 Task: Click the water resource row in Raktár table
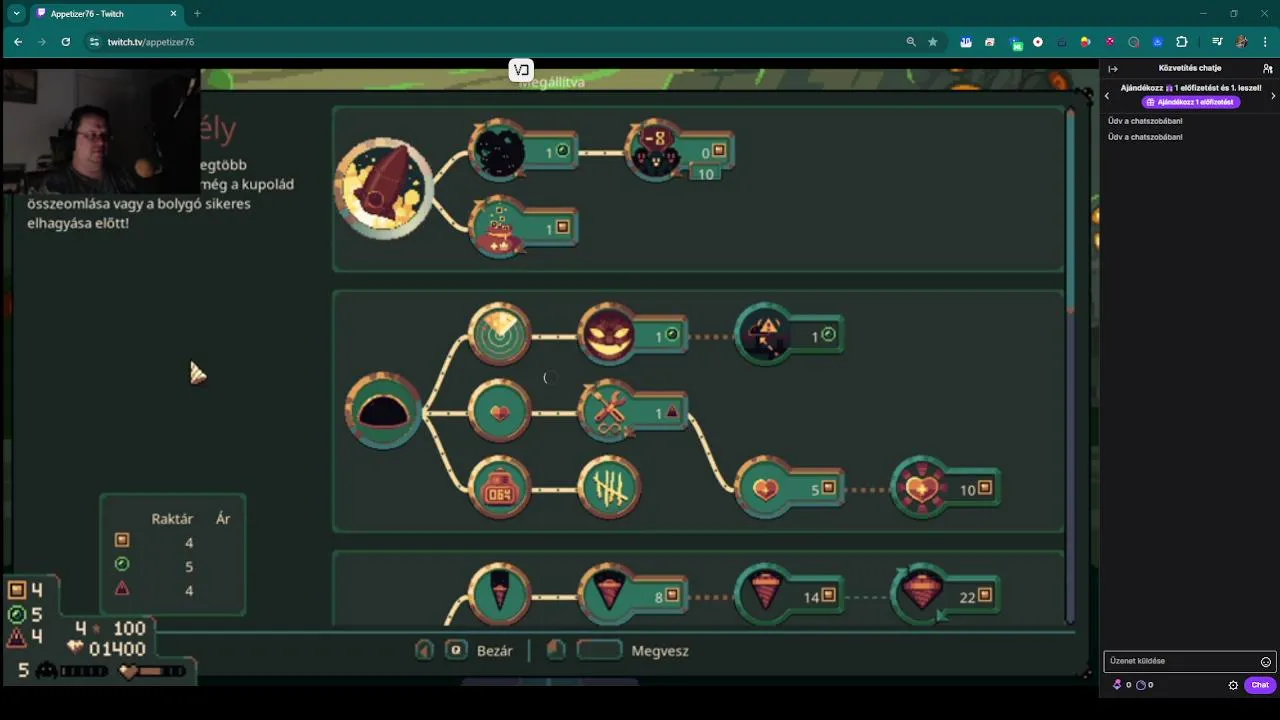(x=172, y=566)
